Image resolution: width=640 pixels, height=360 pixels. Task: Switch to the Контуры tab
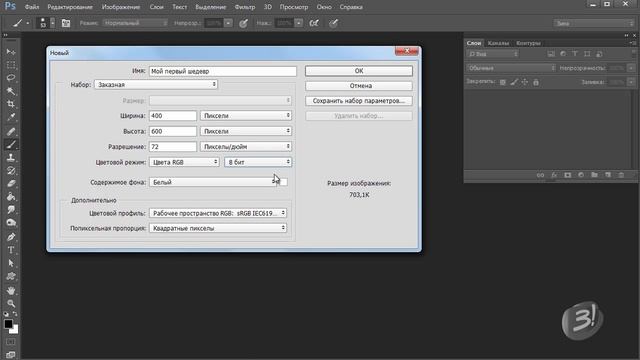528,43
